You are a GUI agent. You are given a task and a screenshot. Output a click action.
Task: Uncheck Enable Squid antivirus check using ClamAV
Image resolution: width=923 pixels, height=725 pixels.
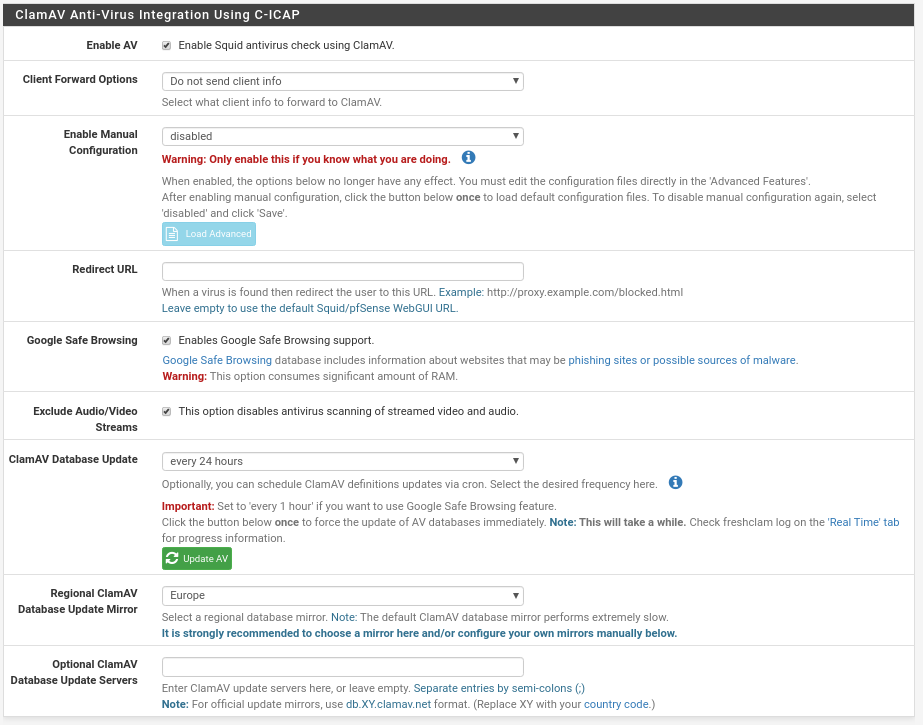166,44
